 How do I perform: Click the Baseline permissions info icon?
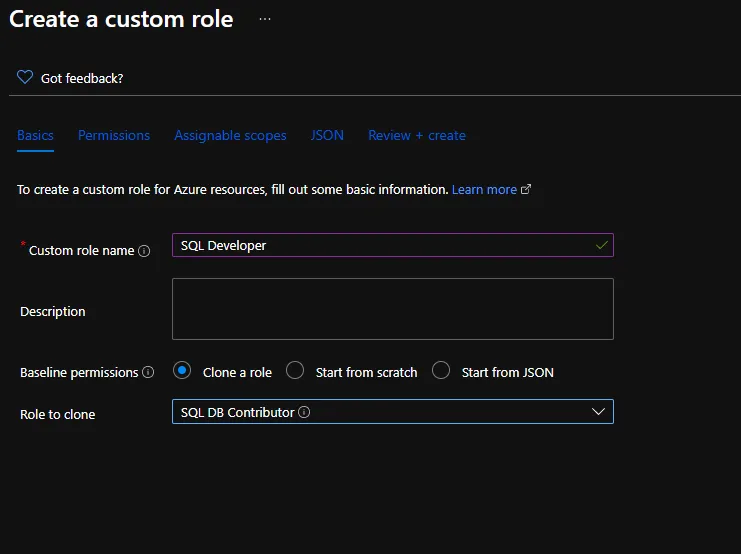click(148, 372)
